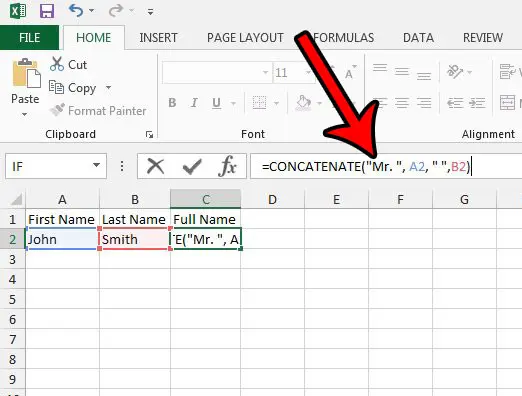
Task: Toggle Underline formatting
Action: point(216,103)
